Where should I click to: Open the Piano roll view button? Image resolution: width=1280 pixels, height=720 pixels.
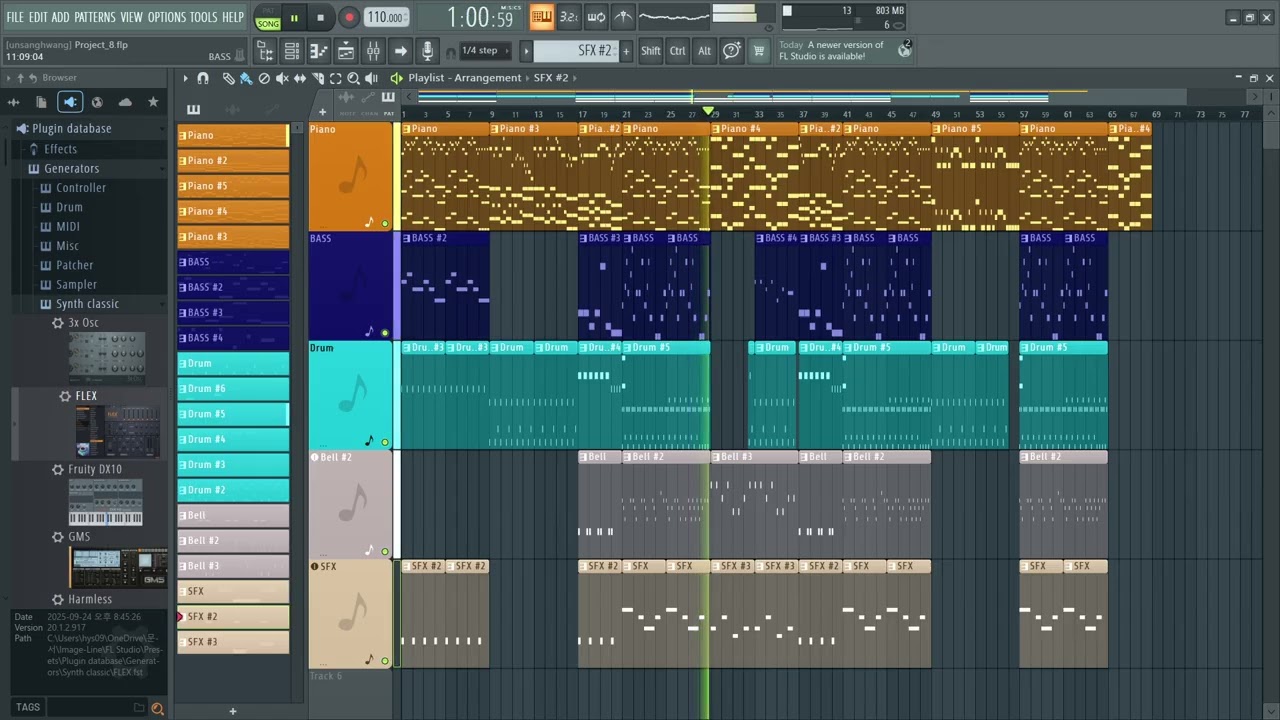319,51
